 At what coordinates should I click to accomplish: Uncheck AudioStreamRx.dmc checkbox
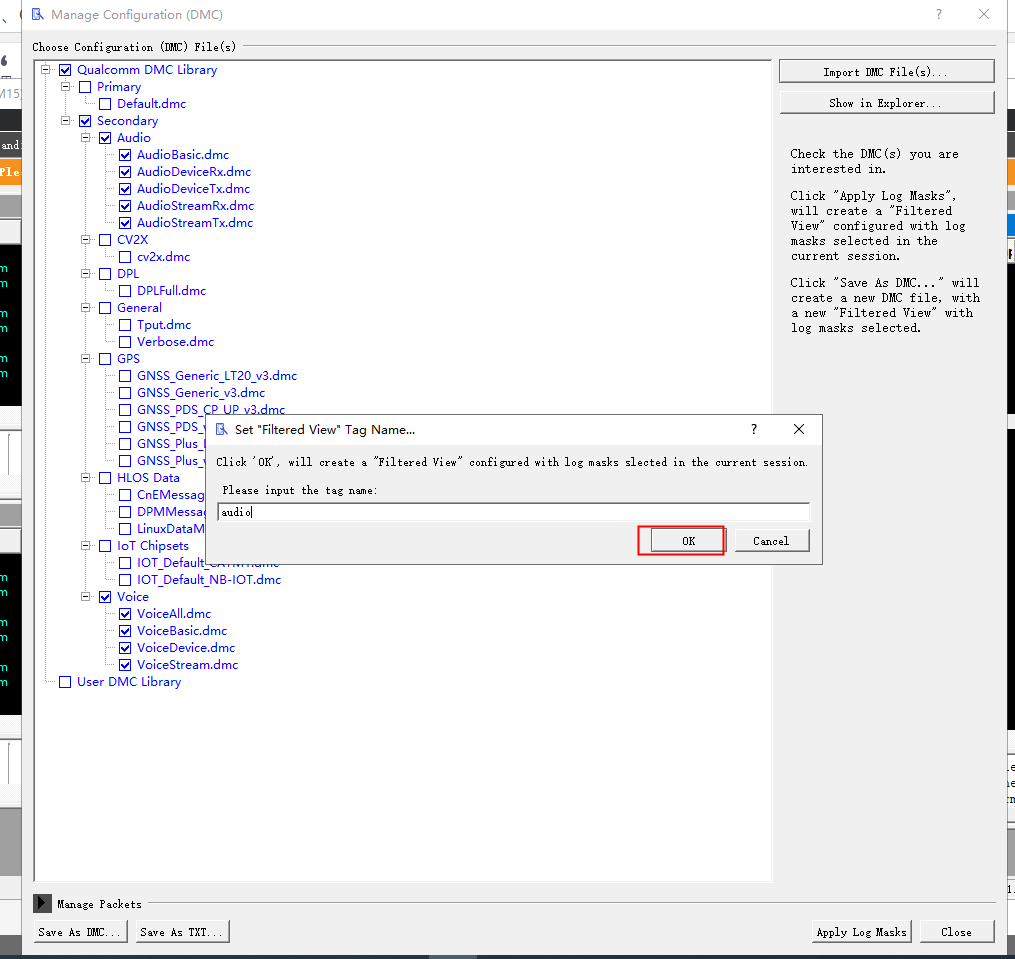(x=125, y=206)
